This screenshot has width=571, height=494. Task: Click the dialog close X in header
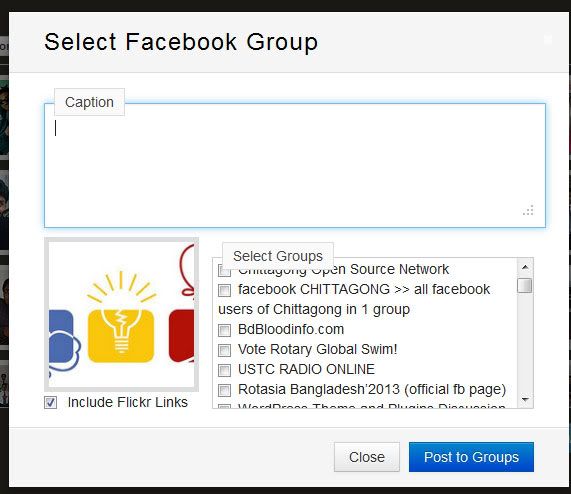[548, 40]
